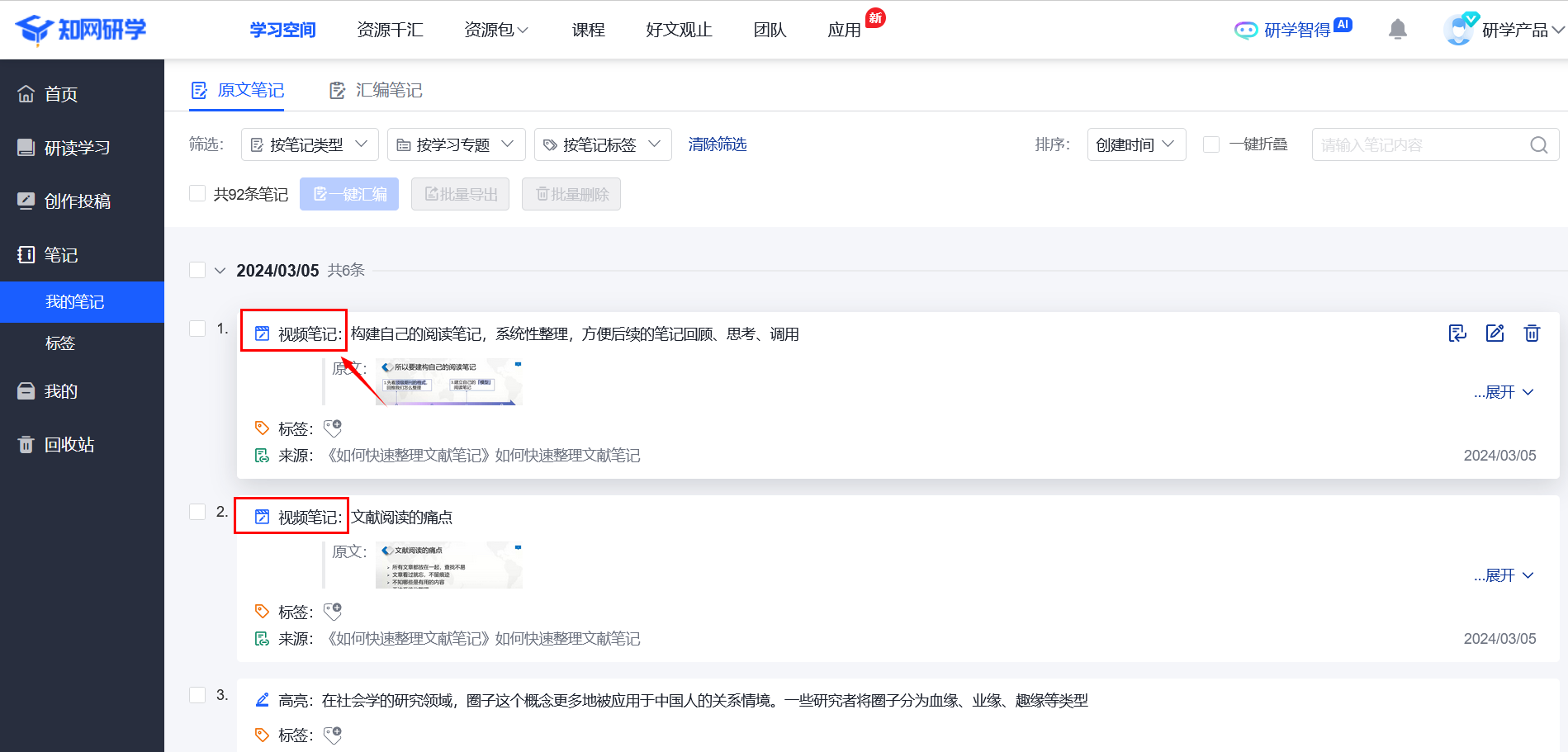Screen dimensions: 1568x752
Task: Collapse the 2024/03/05 date group
Action: [220, 271]
